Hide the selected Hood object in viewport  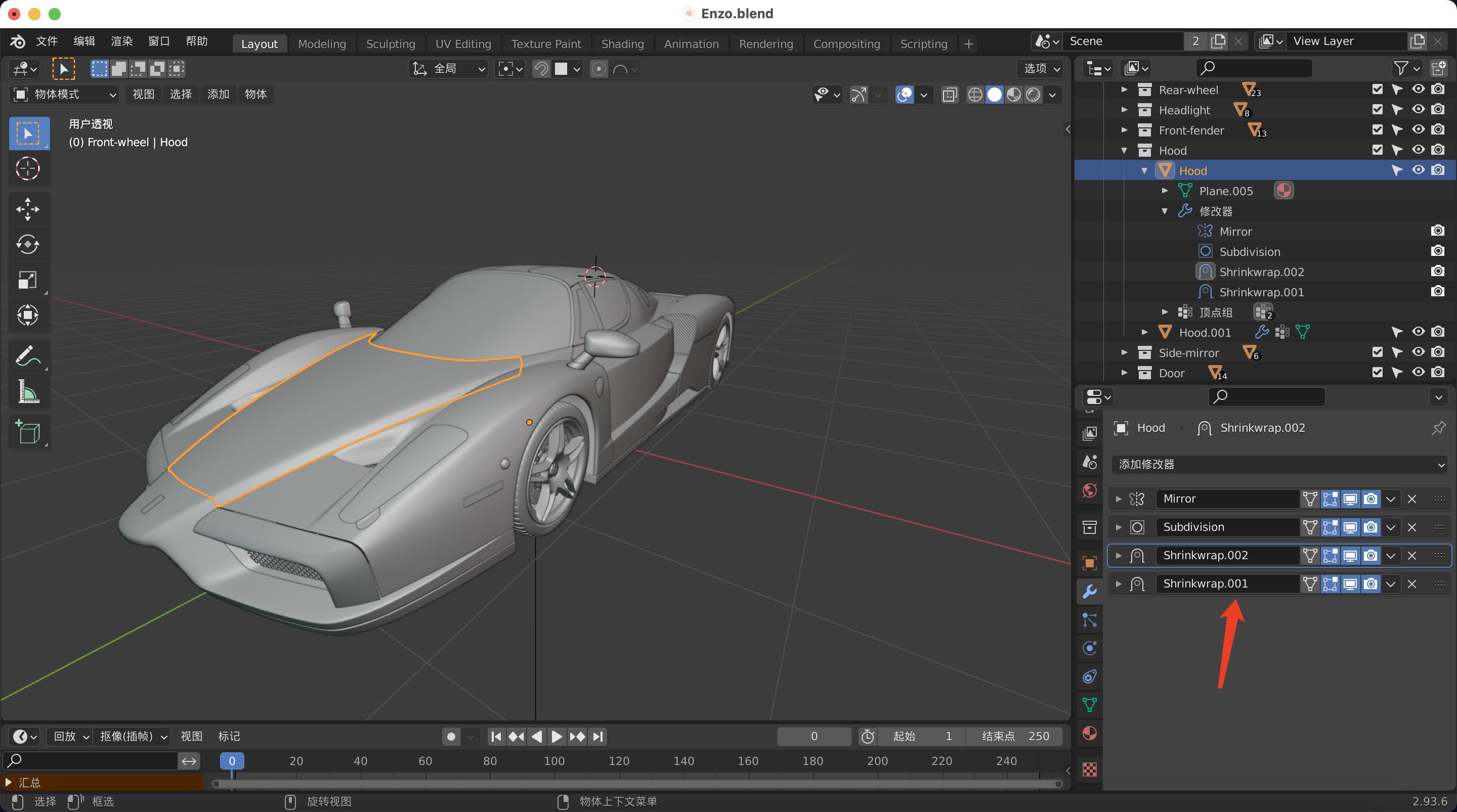(x=1418, y=170)
